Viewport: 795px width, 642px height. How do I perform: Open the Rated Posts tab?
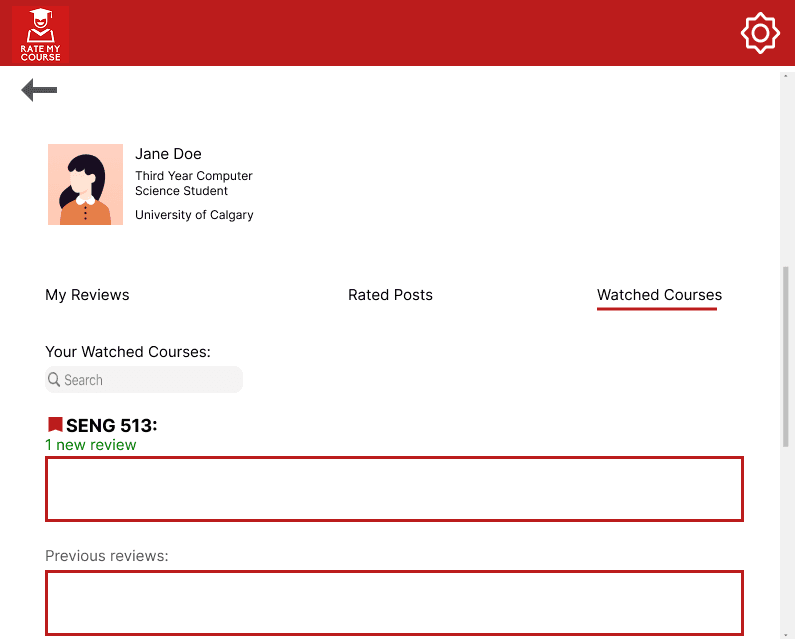click(x=390, y=295)
